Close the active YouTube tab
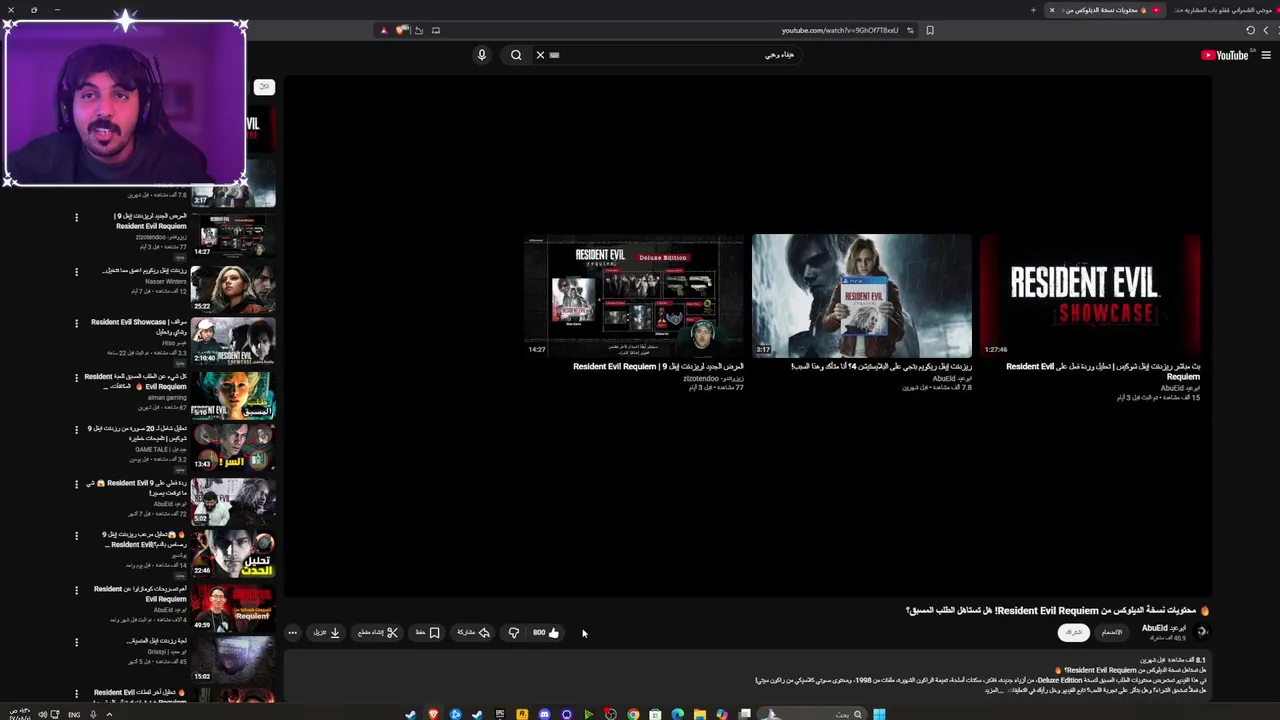This screenshot has width=1280, height=720. (1051, 10)
